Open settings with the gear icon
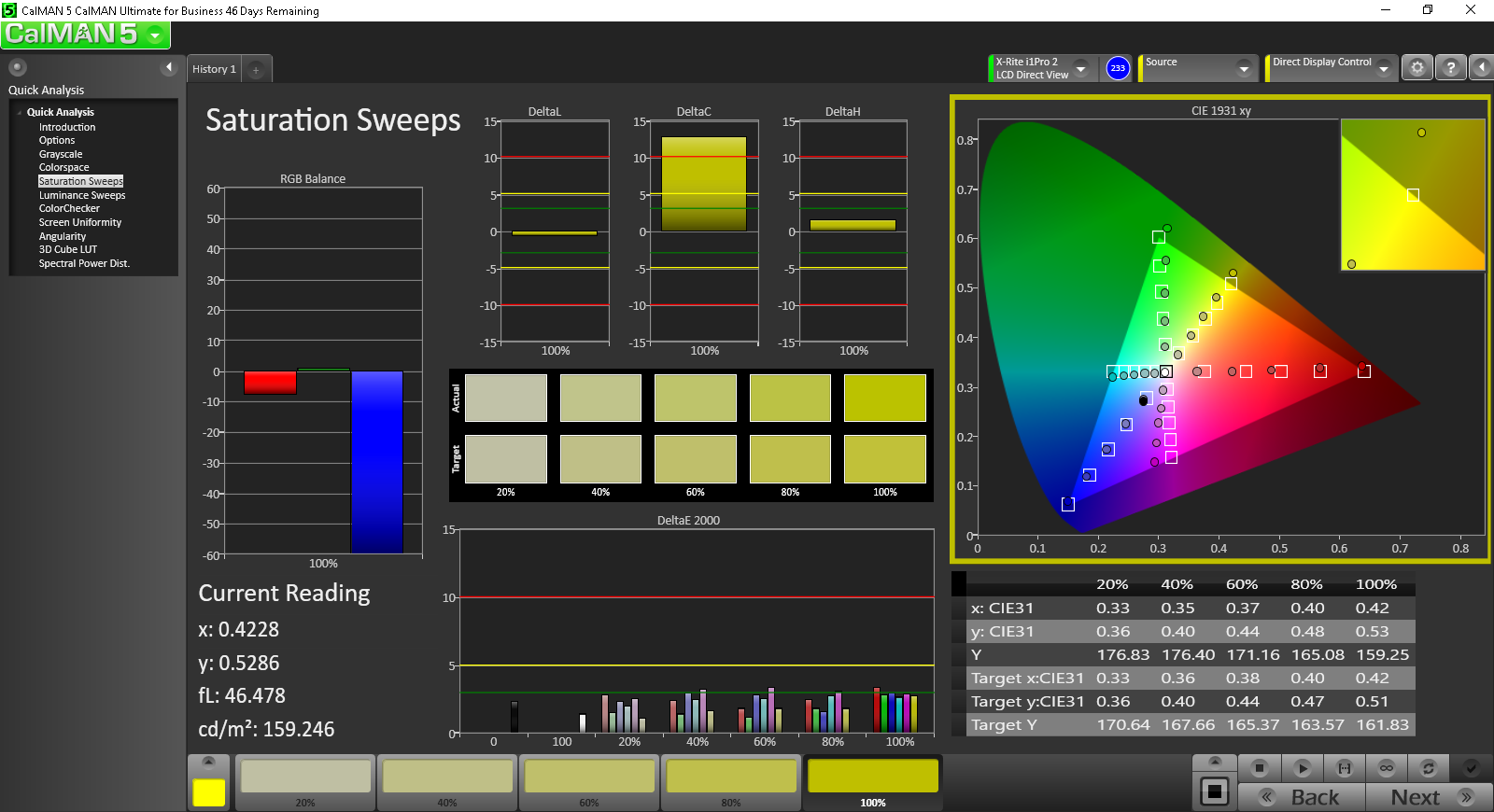 tap(1416, 68)
